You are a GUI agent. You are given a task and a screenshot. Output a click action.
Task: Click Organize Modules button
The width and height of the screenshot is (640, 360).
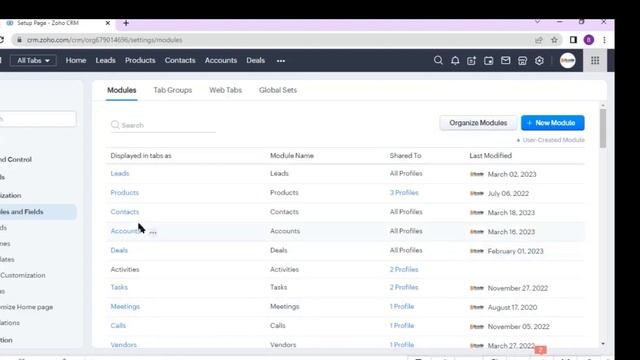pyautogui.click(x=478, y=123)
